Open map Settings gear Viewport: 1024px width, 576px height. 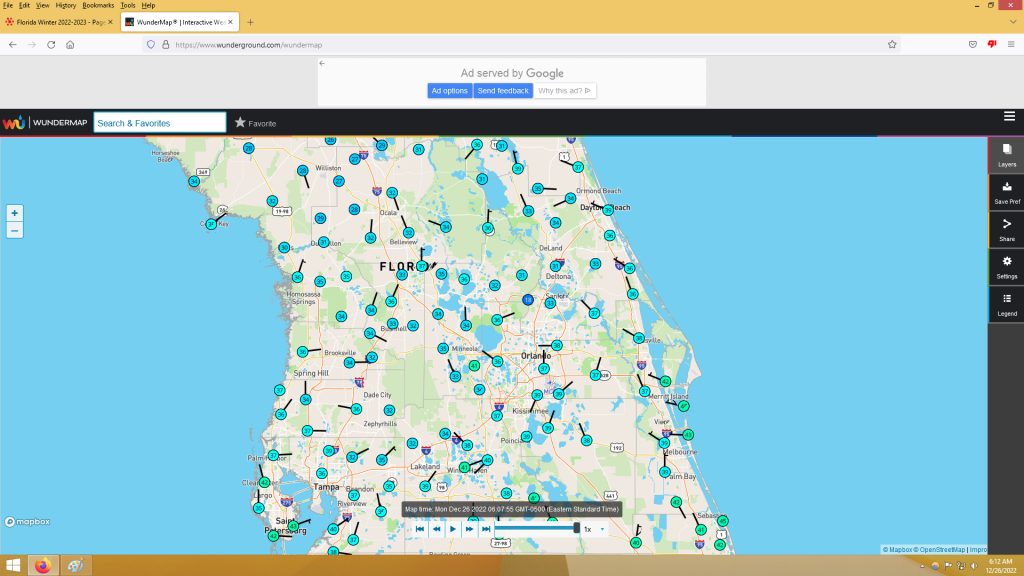pyautogui.click(x=1007, y=266)
